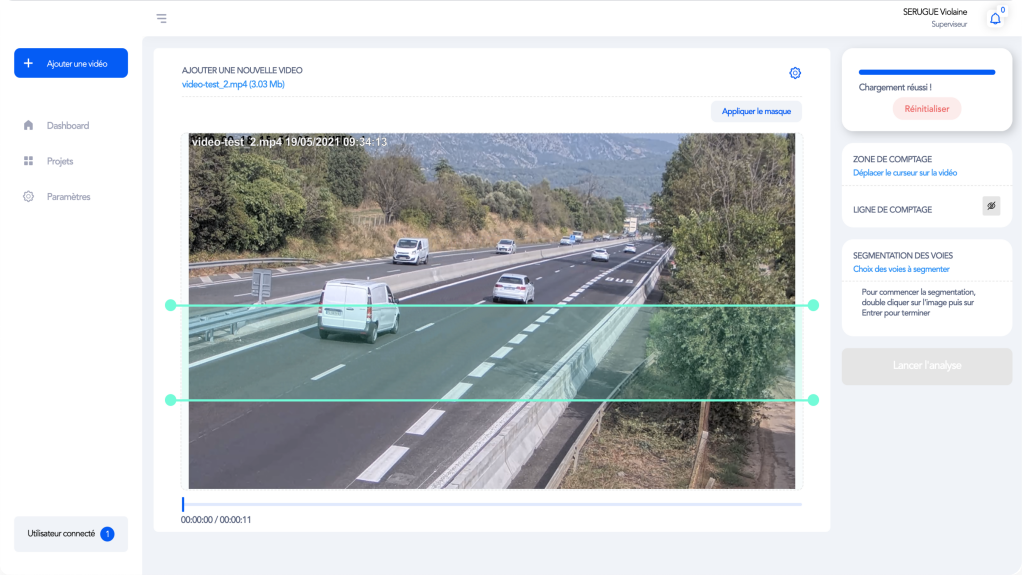Screen dimensions: 1022x575
Task: Select the upper counting line right handle
Action: 813,305
